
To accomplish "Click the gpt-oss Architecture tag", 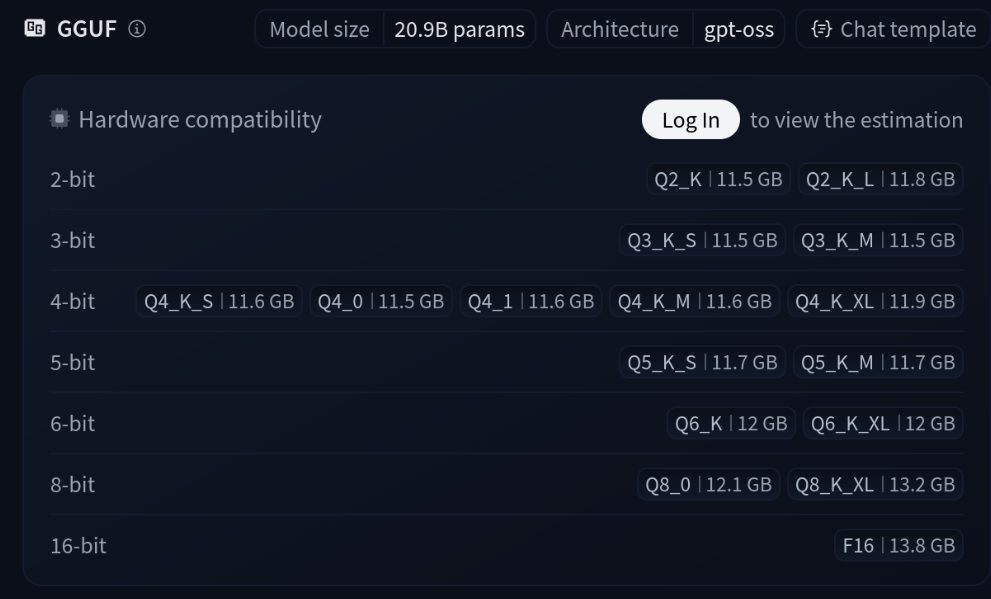I will pyautogui.click(x=738, y=29).
